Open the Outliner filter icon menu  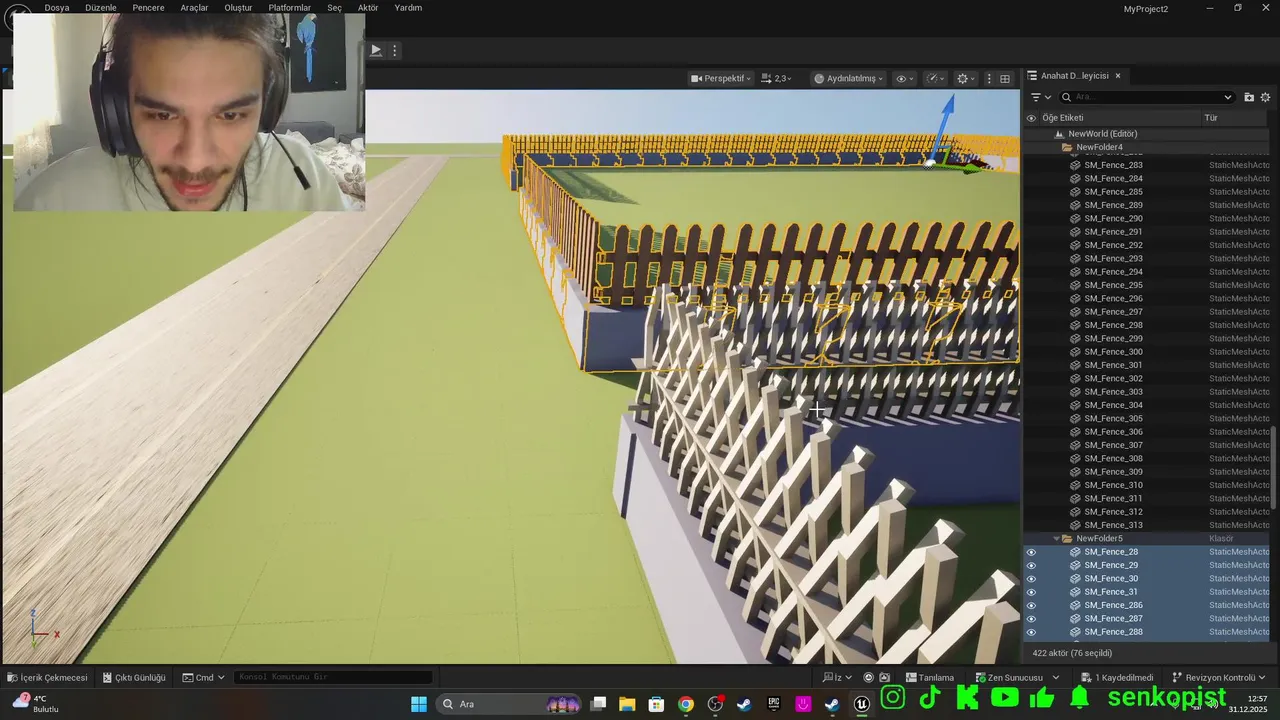pos(1040,97)
